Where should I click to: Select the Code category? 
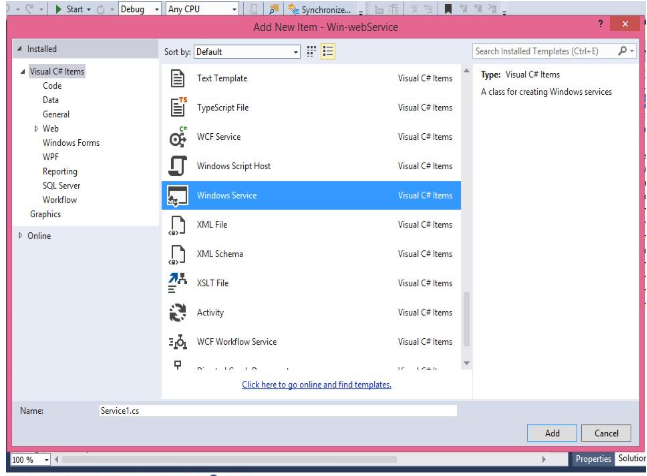pyautogui.click(x=52, y=86)
